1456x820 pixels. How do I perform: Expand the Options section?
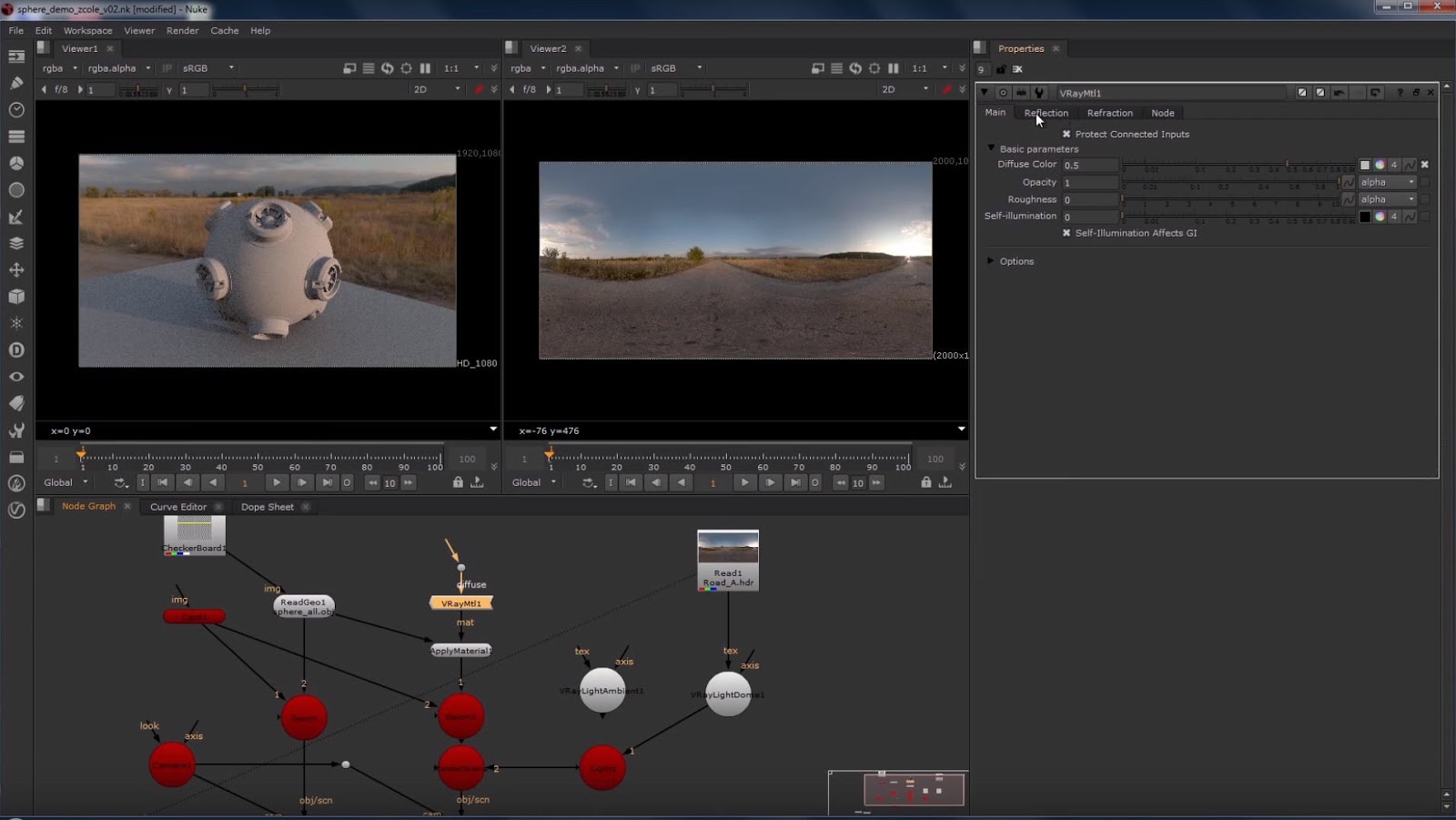click(991, 261)
